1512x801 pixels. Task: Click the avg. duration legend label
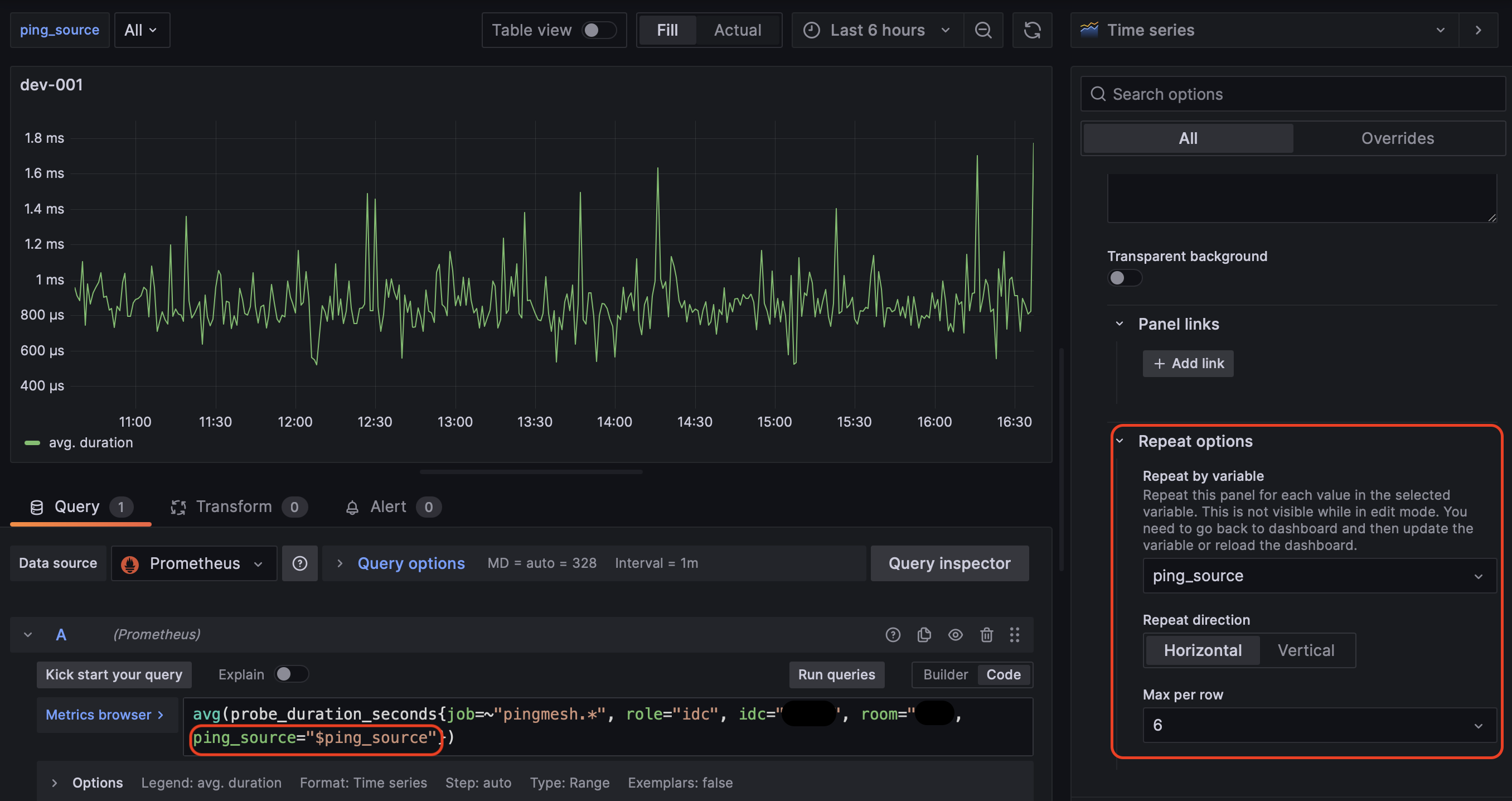coord(91,443)
